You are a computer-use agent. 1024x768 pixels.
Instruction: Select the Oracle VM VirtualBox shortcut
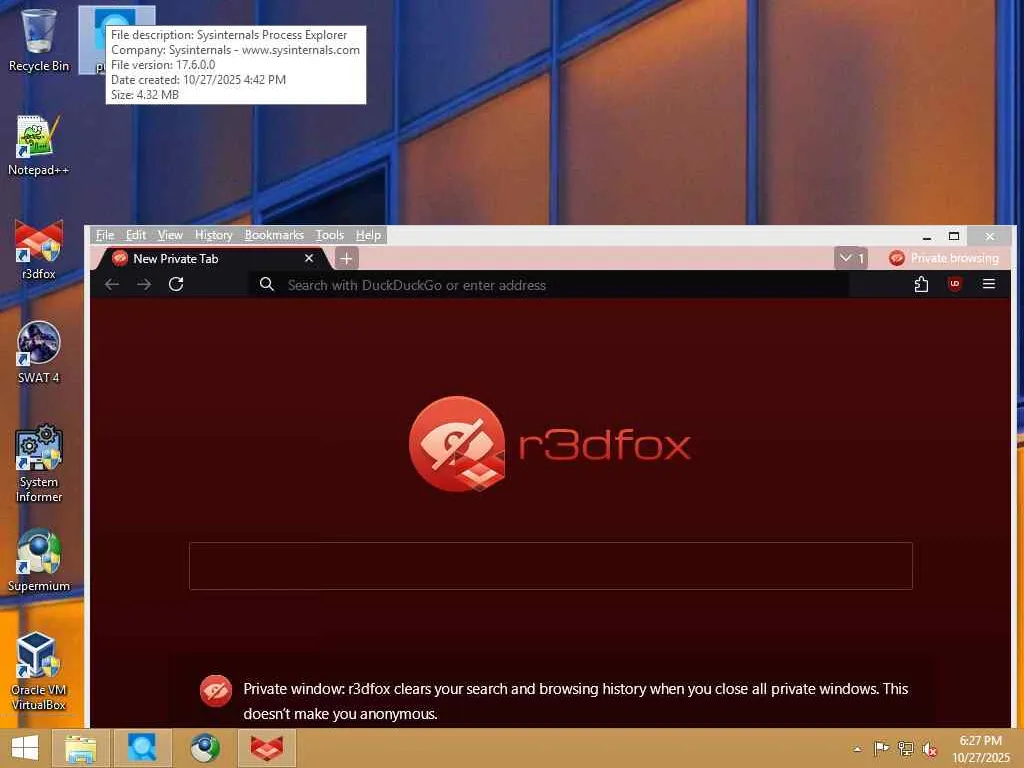[x=39, y=671]
